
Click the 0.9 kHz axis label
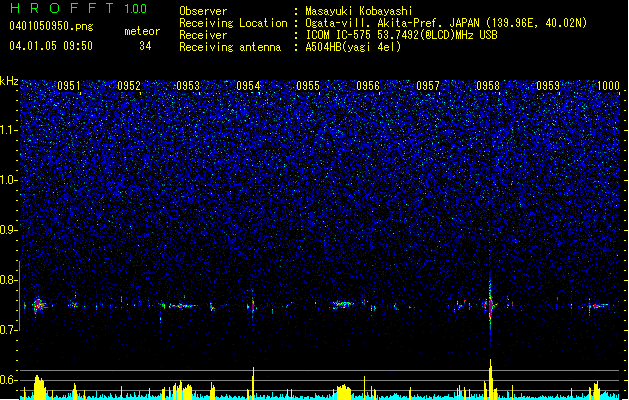click(9, 230)
